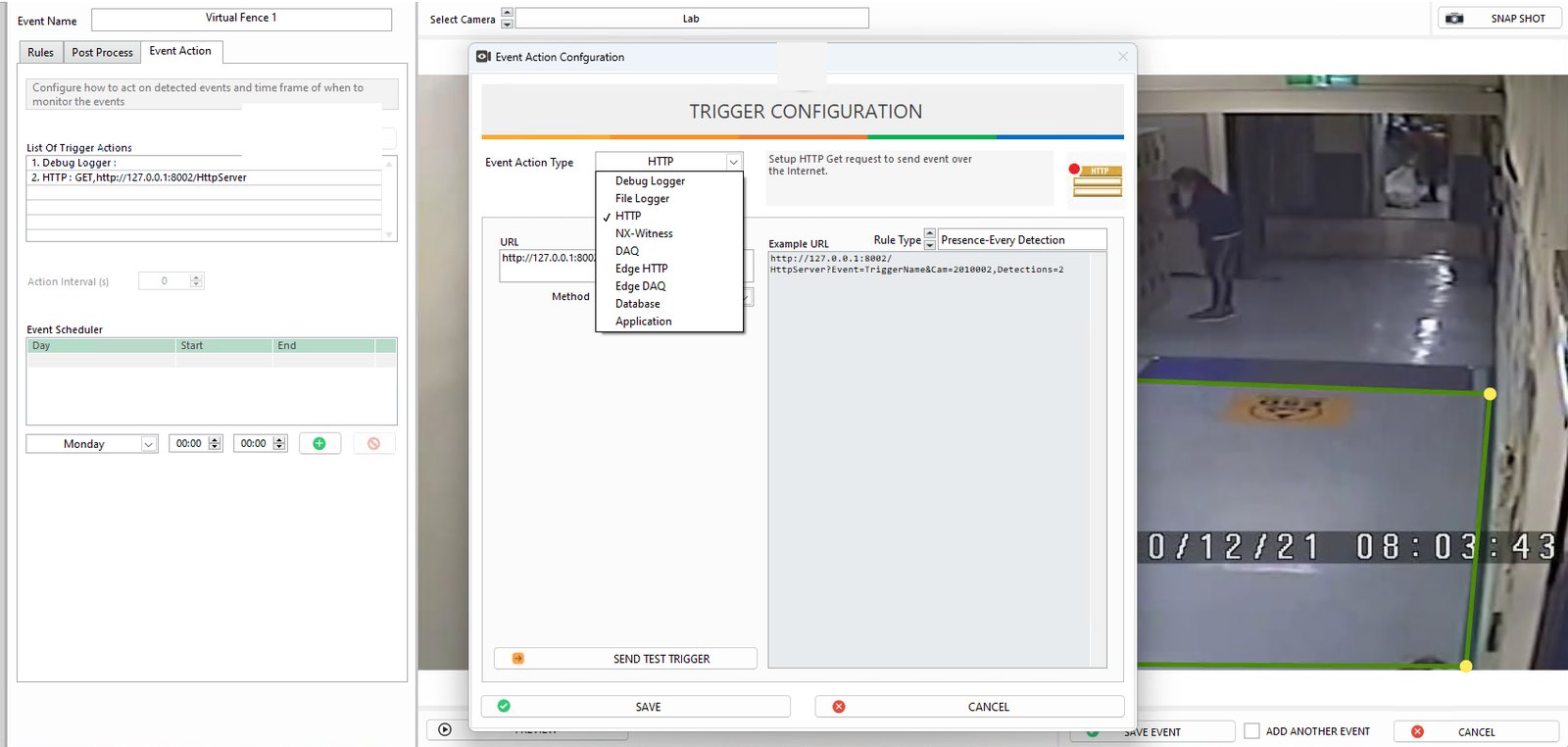Image resolution: width=1568 pixels, height=747 pixels.
Task: Select the '2. HTTP : GET' trigger row
Action: [204, 177]
